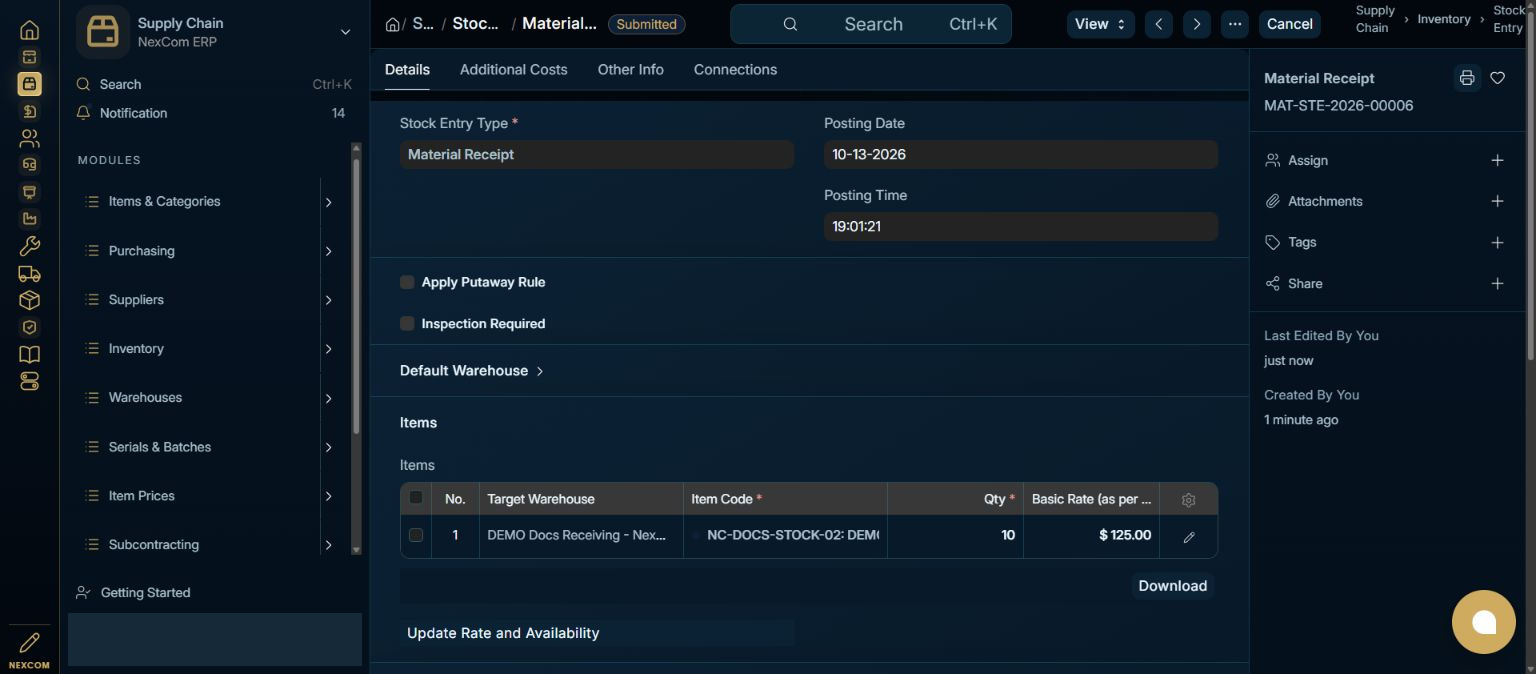The image size is (1536, 674).
Task: Open sidebar Search item
Action: pyautogui.click(x=214, y=85)
